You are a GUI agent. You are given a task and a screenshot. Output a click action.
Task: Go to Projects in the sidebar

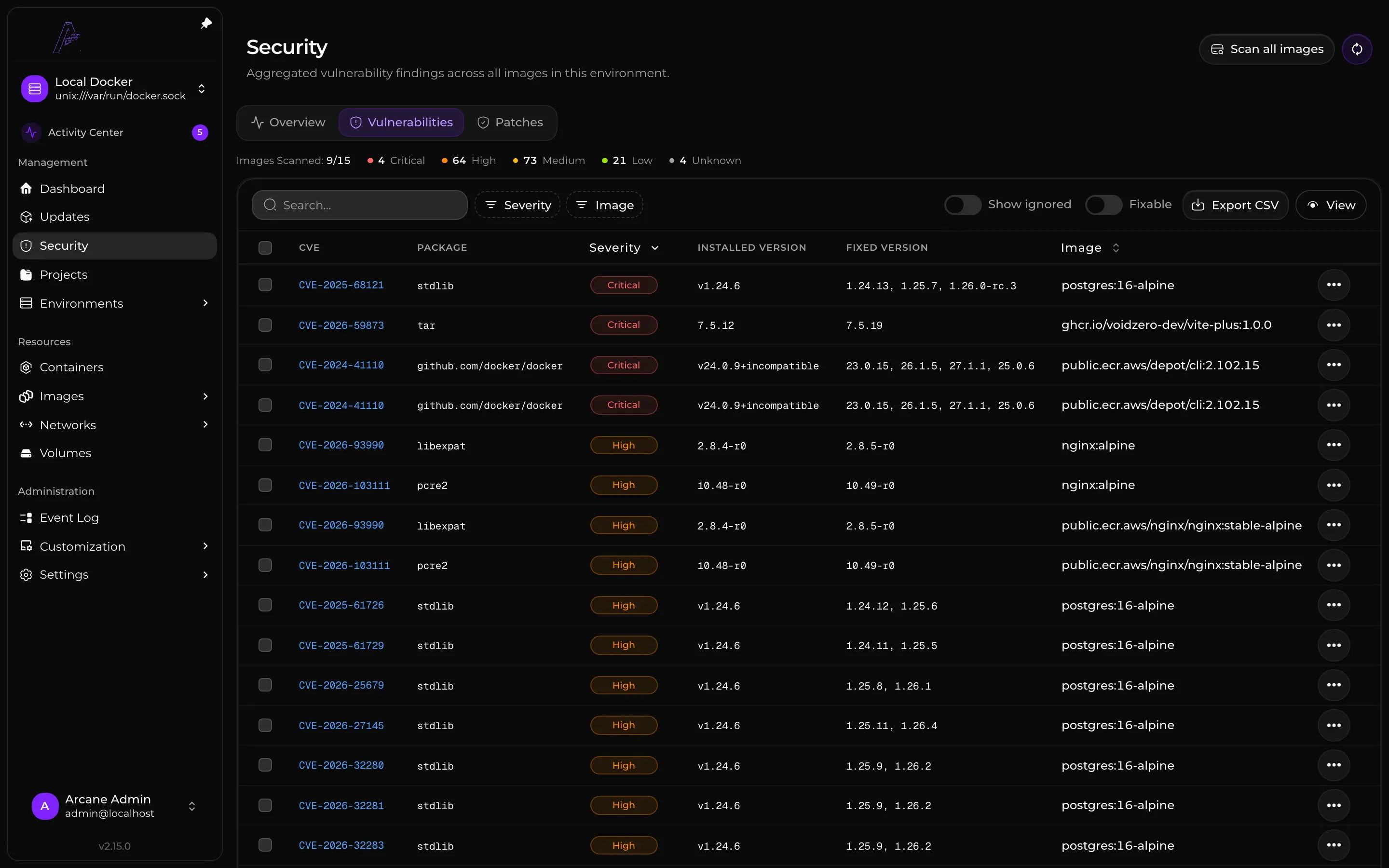pos(114,274)
